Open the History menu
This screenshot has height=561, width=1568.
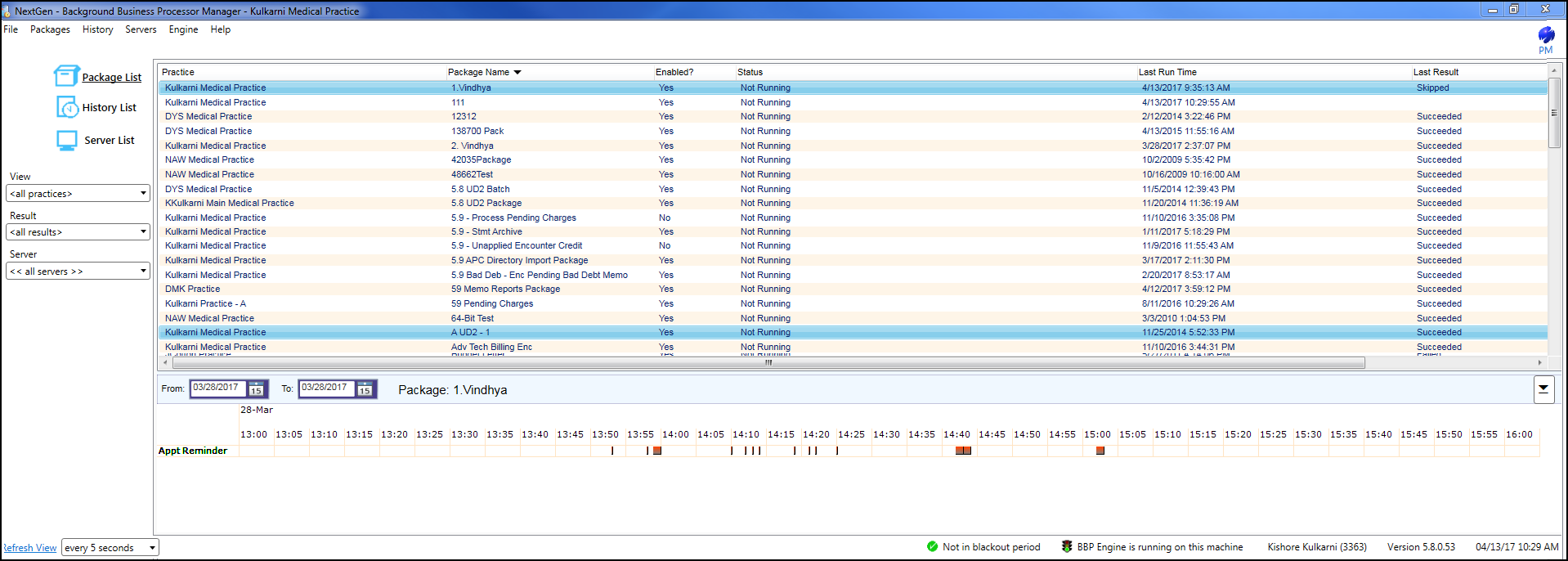tap(98, 29)
